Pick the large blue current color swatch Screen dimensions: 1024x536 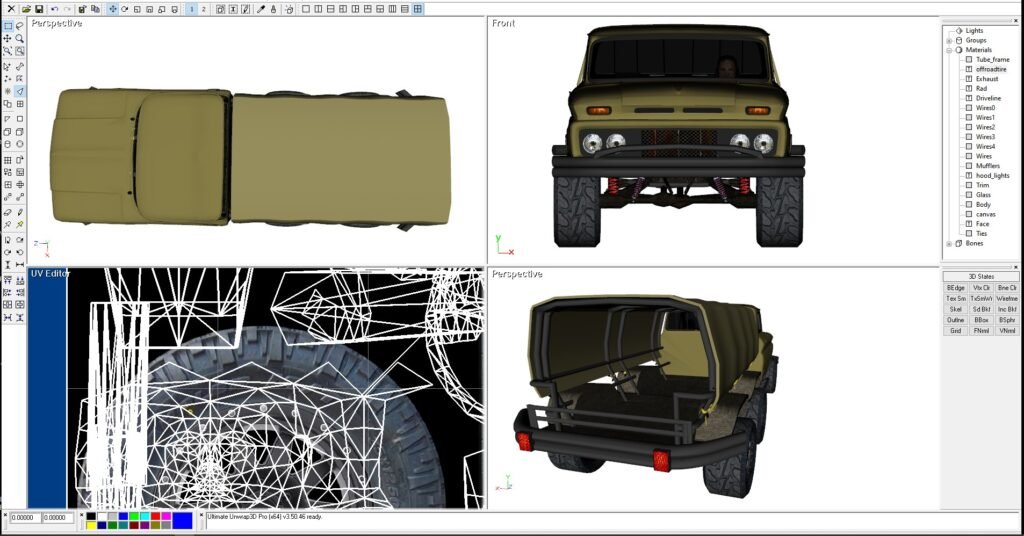[x=182, y=520]
